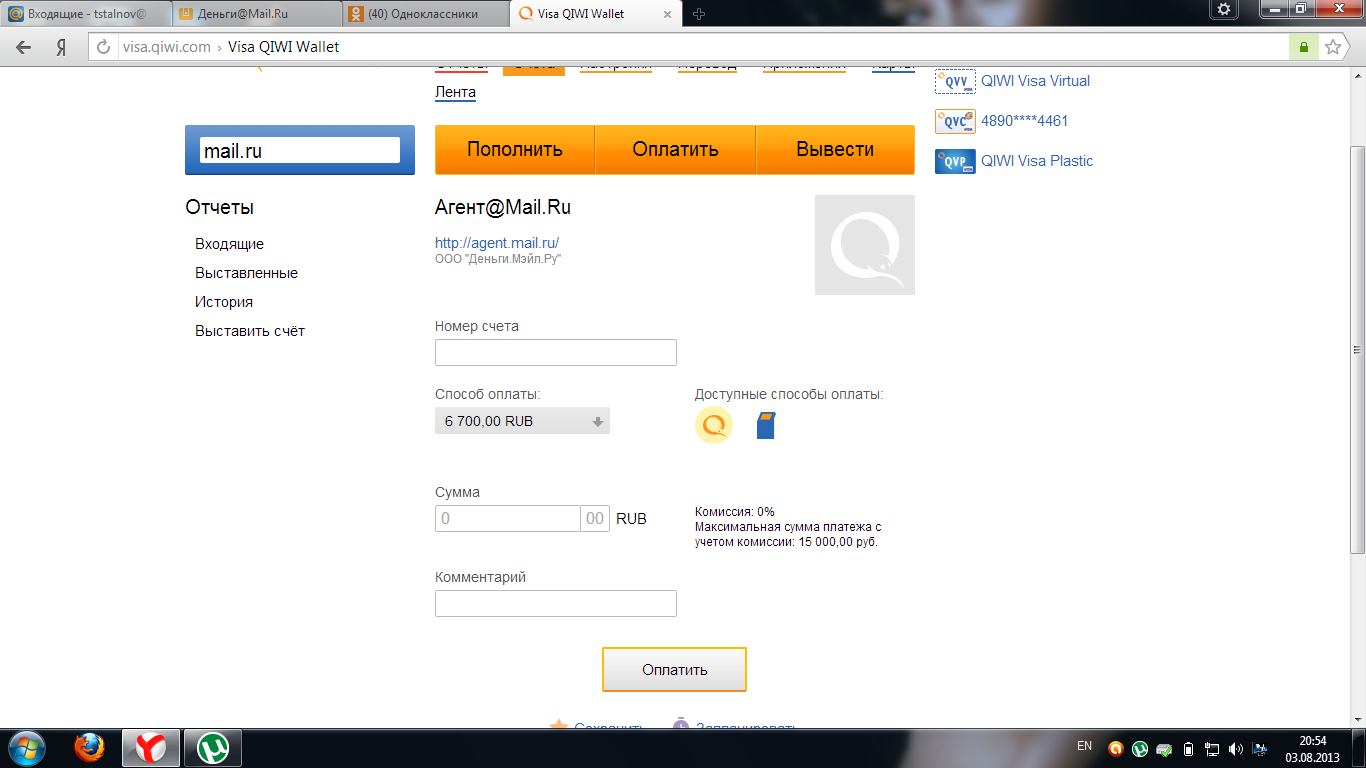Screen dimensions: 1366x768
Task: Open Выставить счёт in sidebar
Action: tap(250, 331)
